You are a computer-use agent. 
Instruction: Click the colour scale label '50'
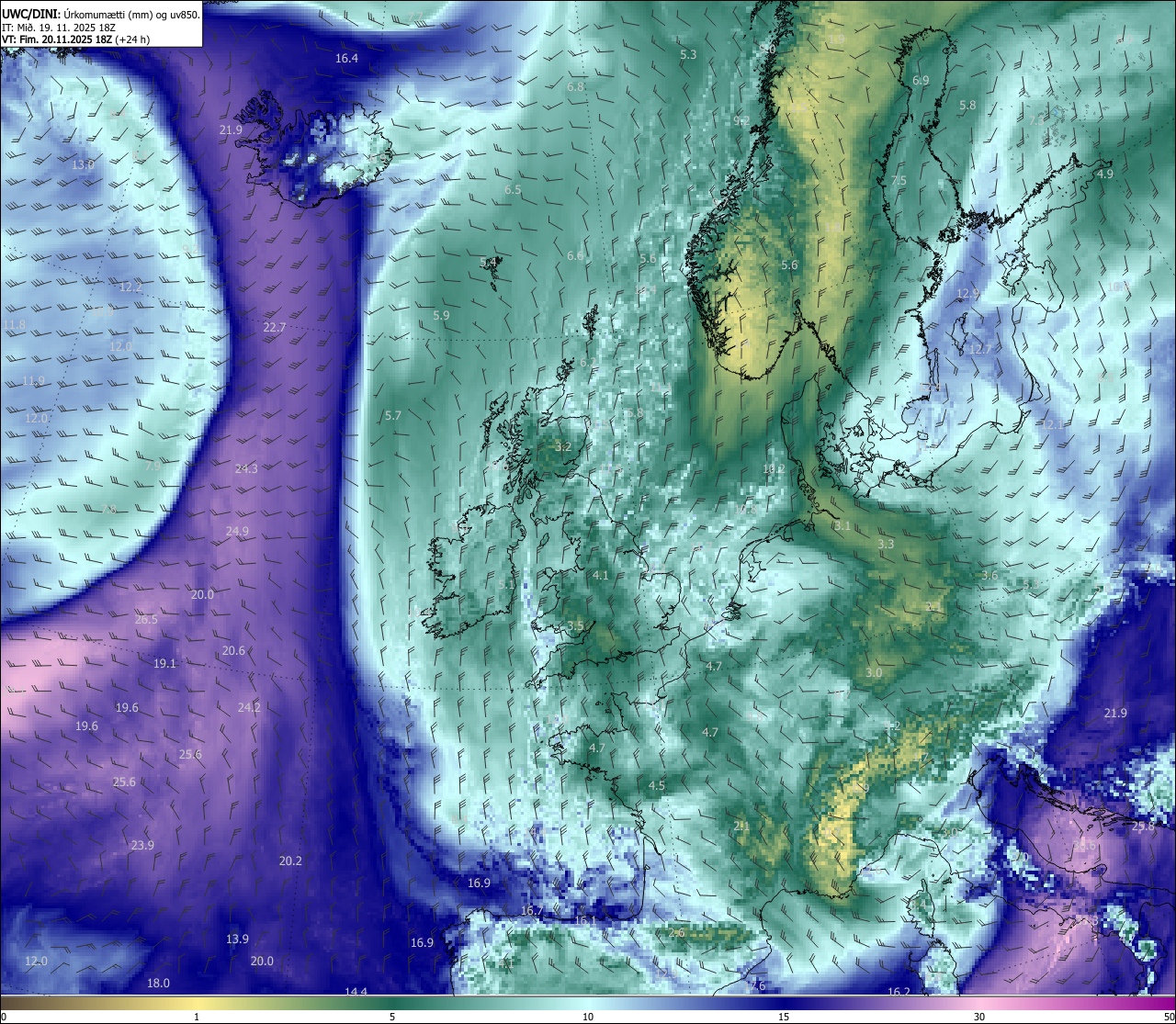pos(1168,1017)
